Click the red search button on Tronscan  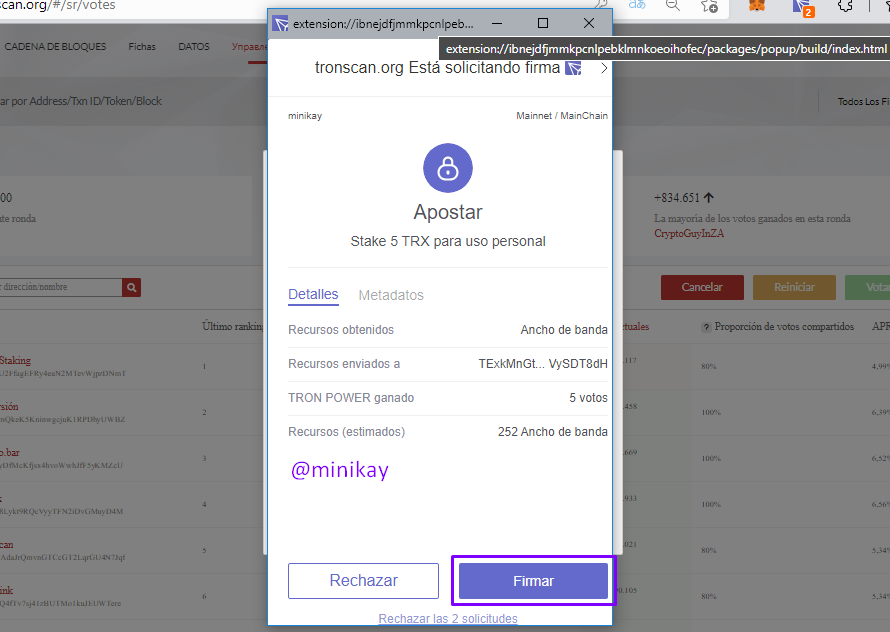click(x=131, y=287)
